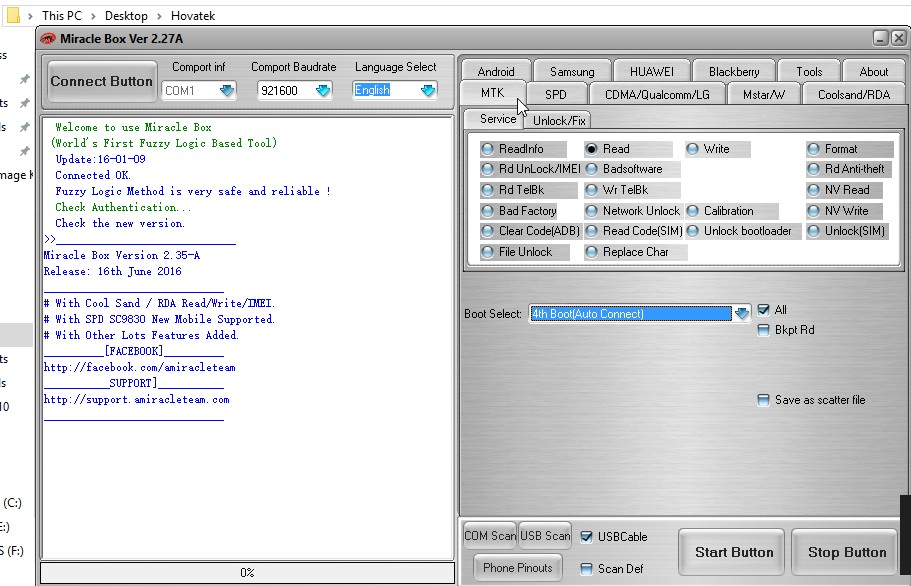Switch to the Samsung tab

[571, 72]
